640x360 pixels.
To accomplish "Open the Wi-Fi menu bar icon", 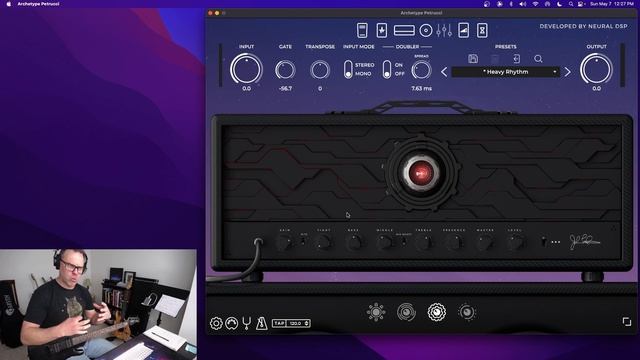I will 535,4.
